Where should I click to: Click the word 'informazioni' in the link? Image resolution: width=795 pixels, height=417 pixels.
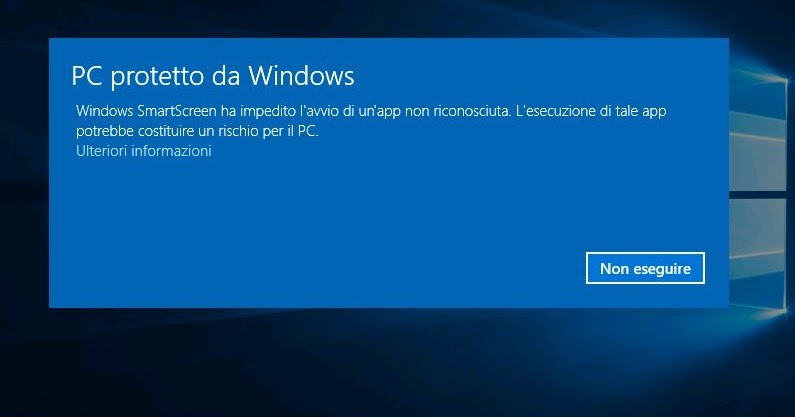click(171, 151)
